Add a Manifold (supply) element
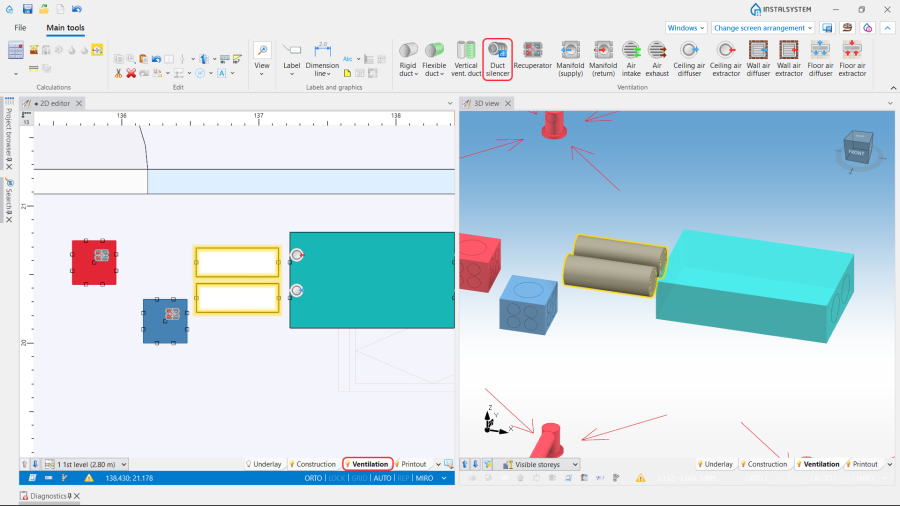 coord(570,57)
